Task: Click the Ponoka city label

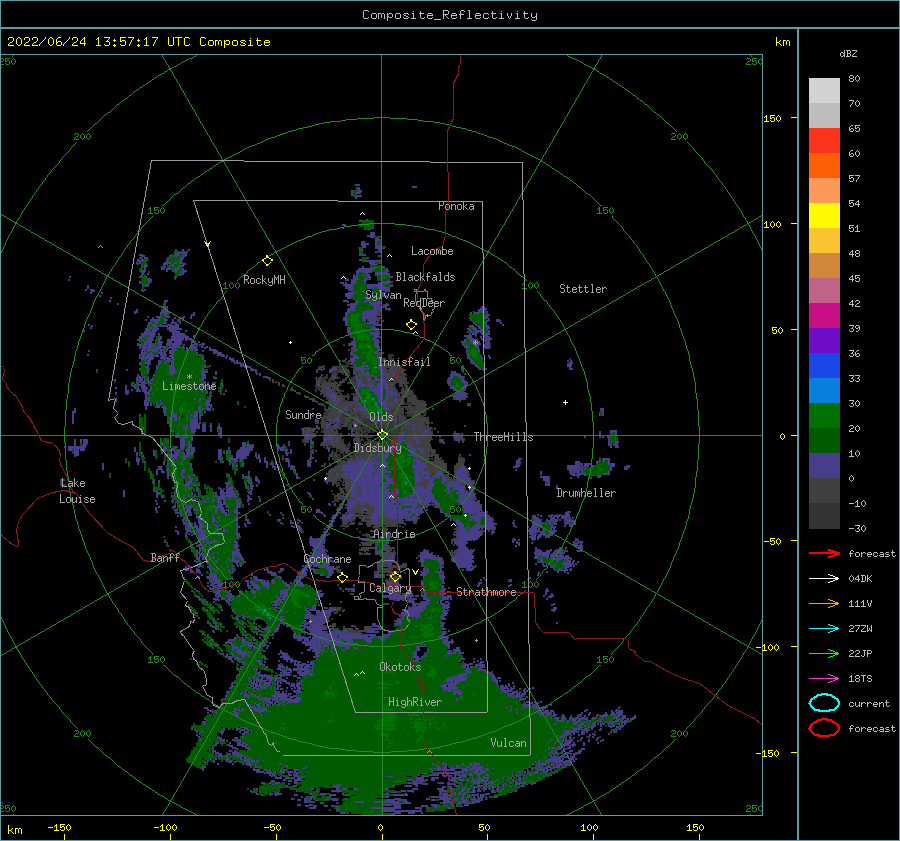Action: 456,206
